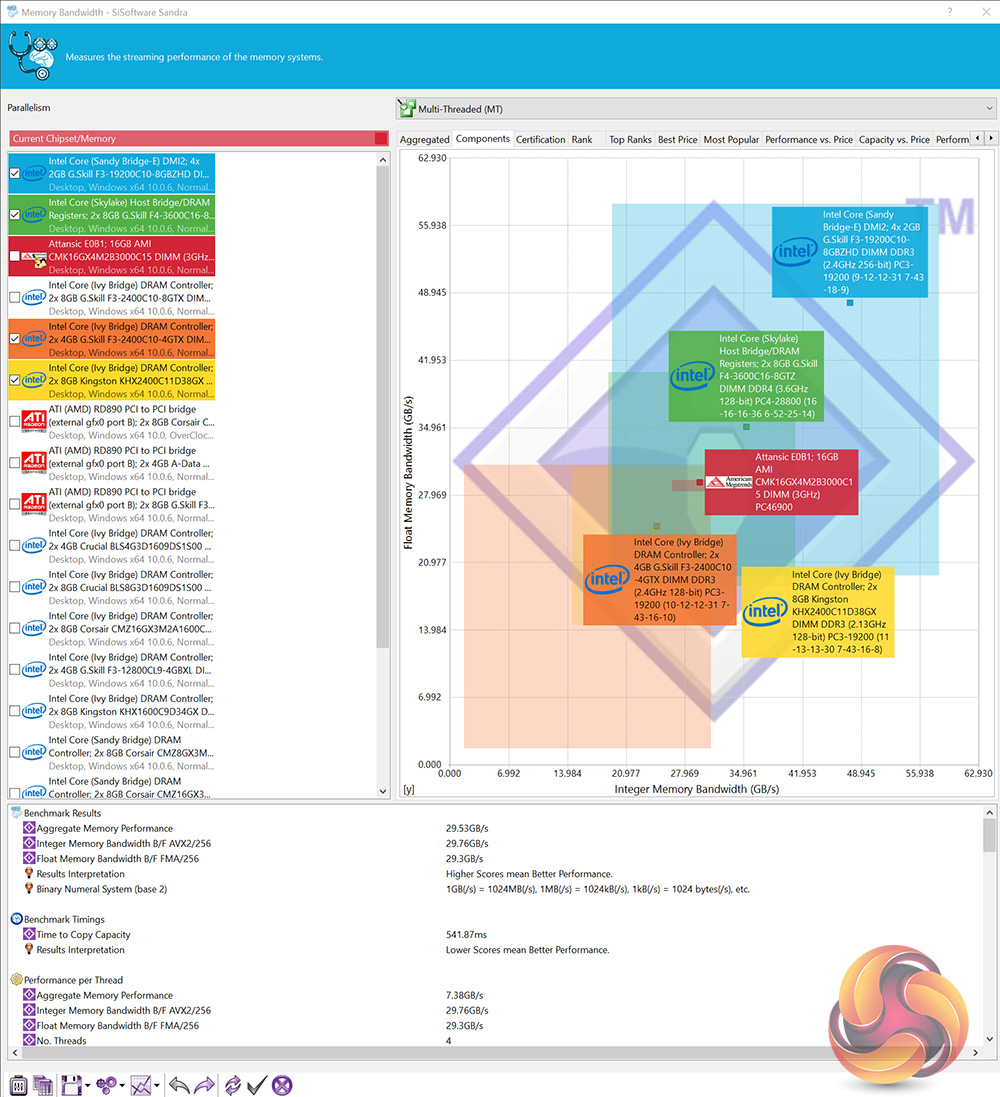
Task: Open the chart icon dropdown arrow
Action: point(157,1086)
